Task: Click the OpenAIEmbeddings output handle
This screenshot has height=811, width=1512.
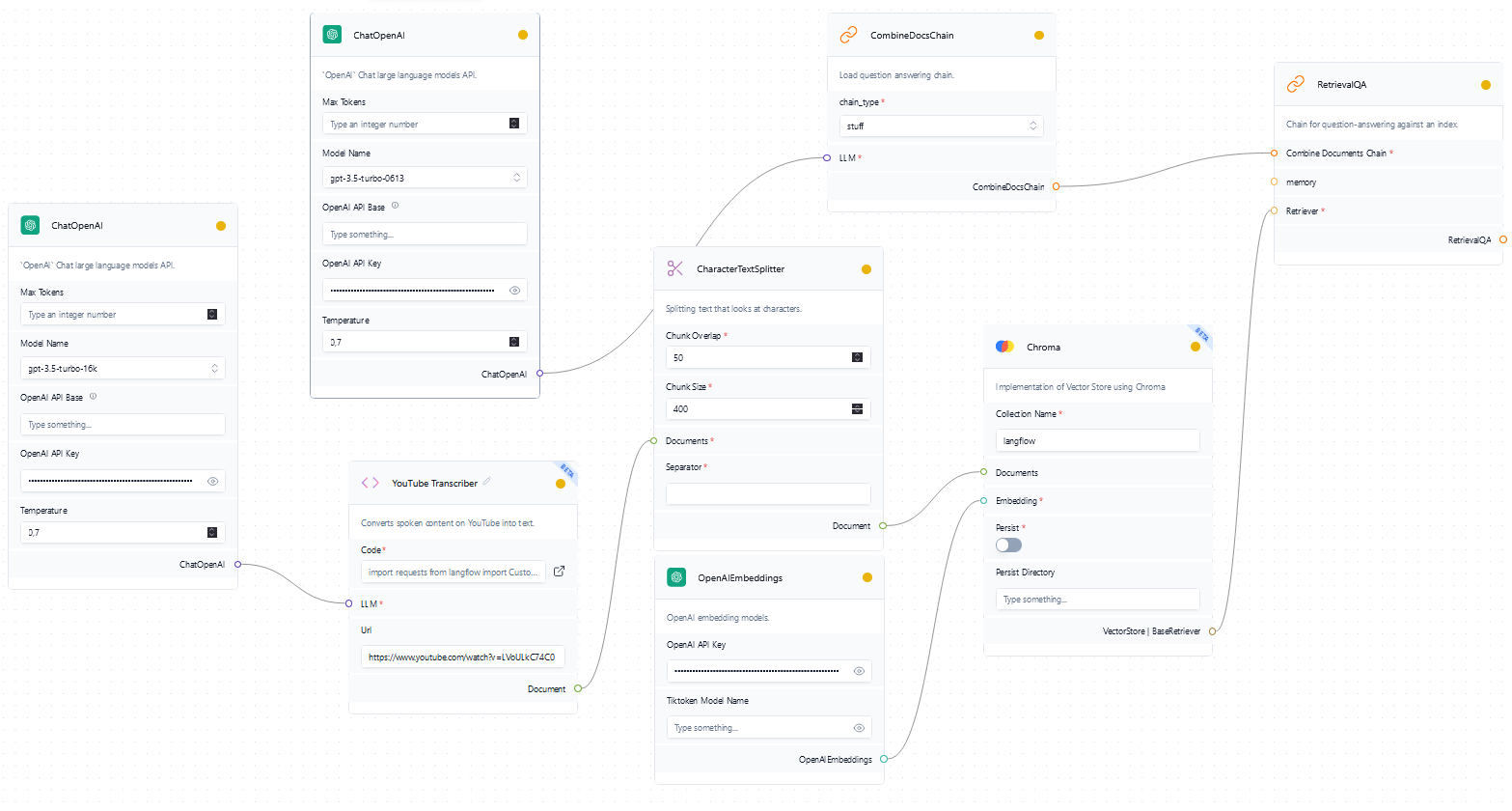Action: tap(884, 759)
